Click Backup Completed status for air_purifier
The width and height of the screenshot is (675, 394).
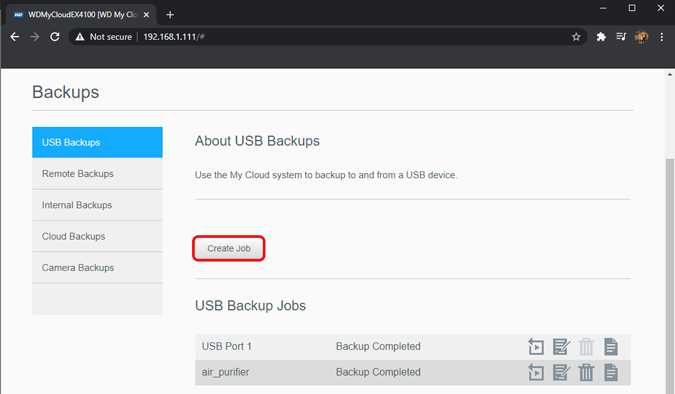point(378,372)
